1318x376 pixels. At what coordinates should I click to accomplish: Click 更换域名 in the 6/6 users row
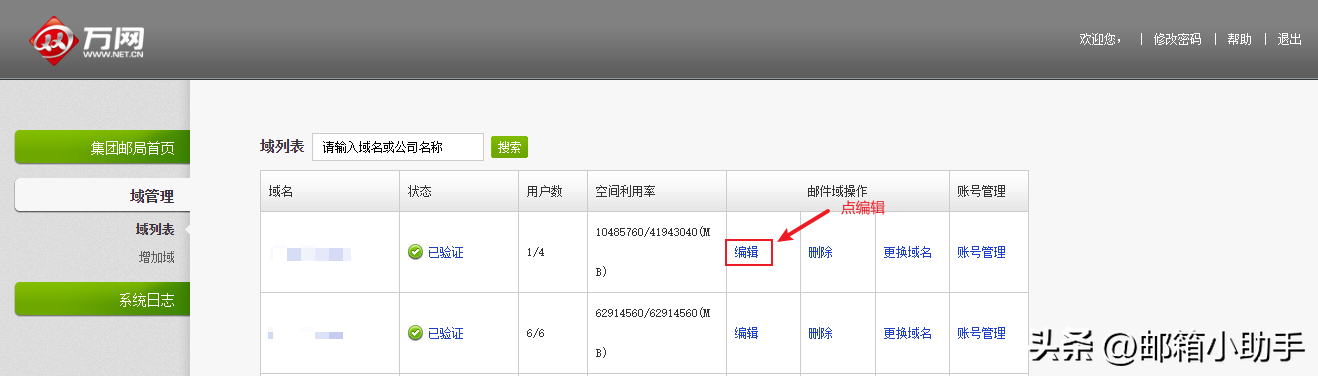[x=907, y=333]
